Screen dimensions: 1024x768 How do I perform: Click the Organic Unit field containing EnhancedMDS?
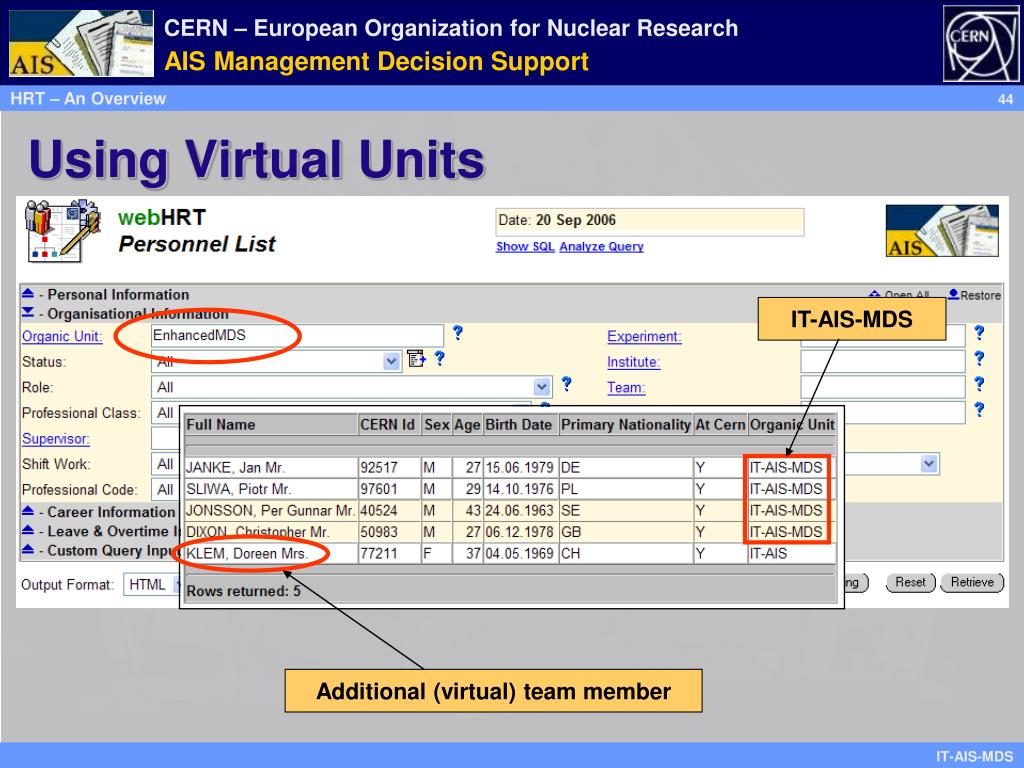tap(297, 336)
